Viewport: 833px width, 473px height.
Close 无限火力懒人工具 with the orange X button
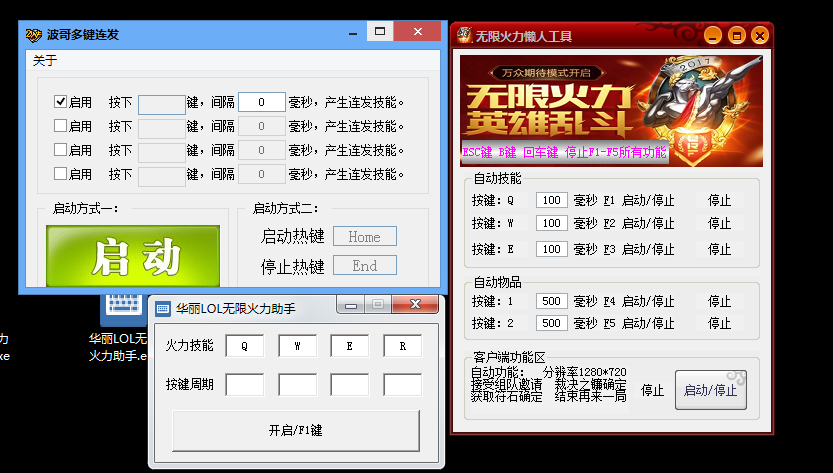(x=760, y=35)
